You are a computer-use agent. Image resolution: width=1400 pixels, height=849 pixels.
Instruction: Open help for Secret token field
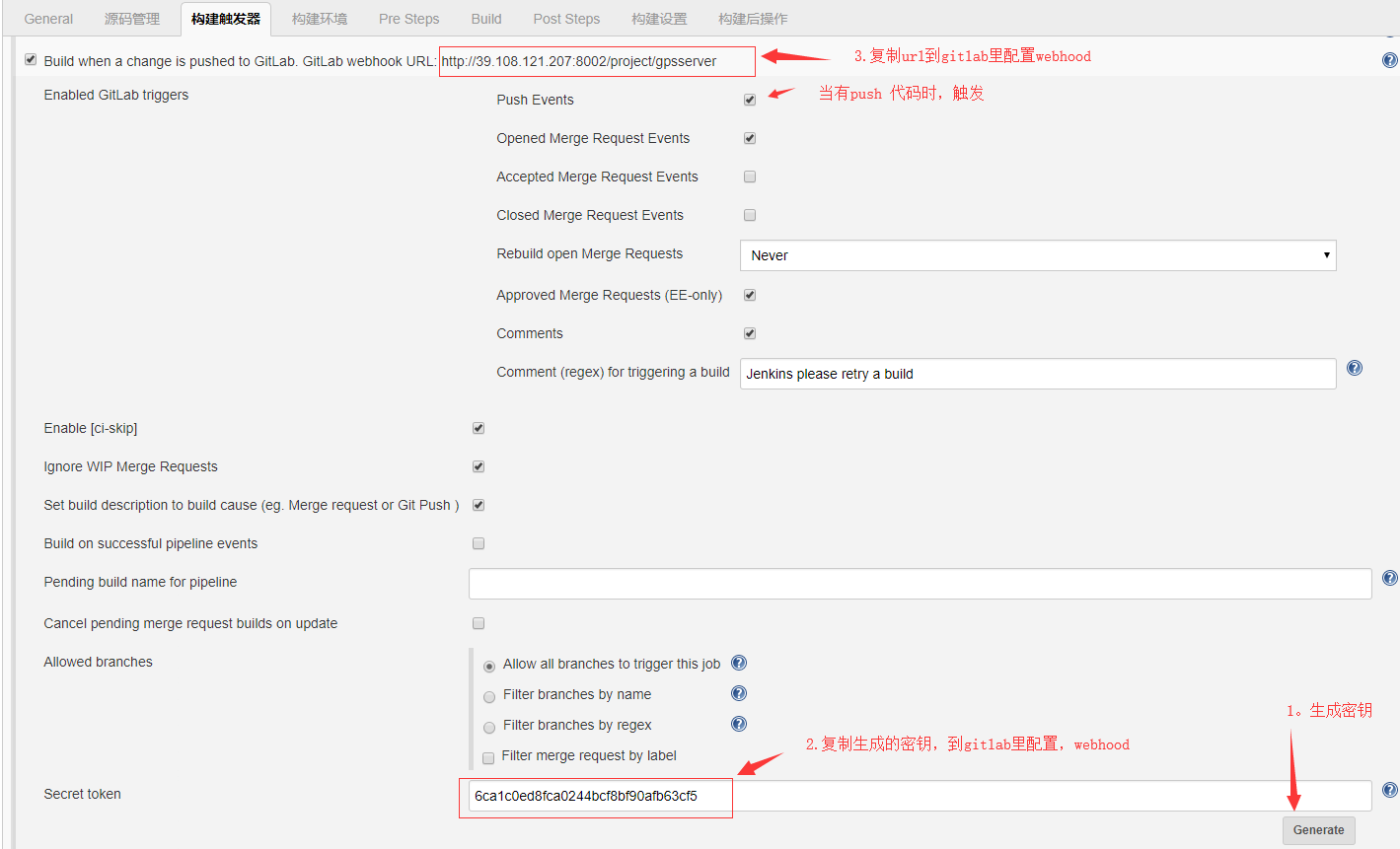point(1389,790)
